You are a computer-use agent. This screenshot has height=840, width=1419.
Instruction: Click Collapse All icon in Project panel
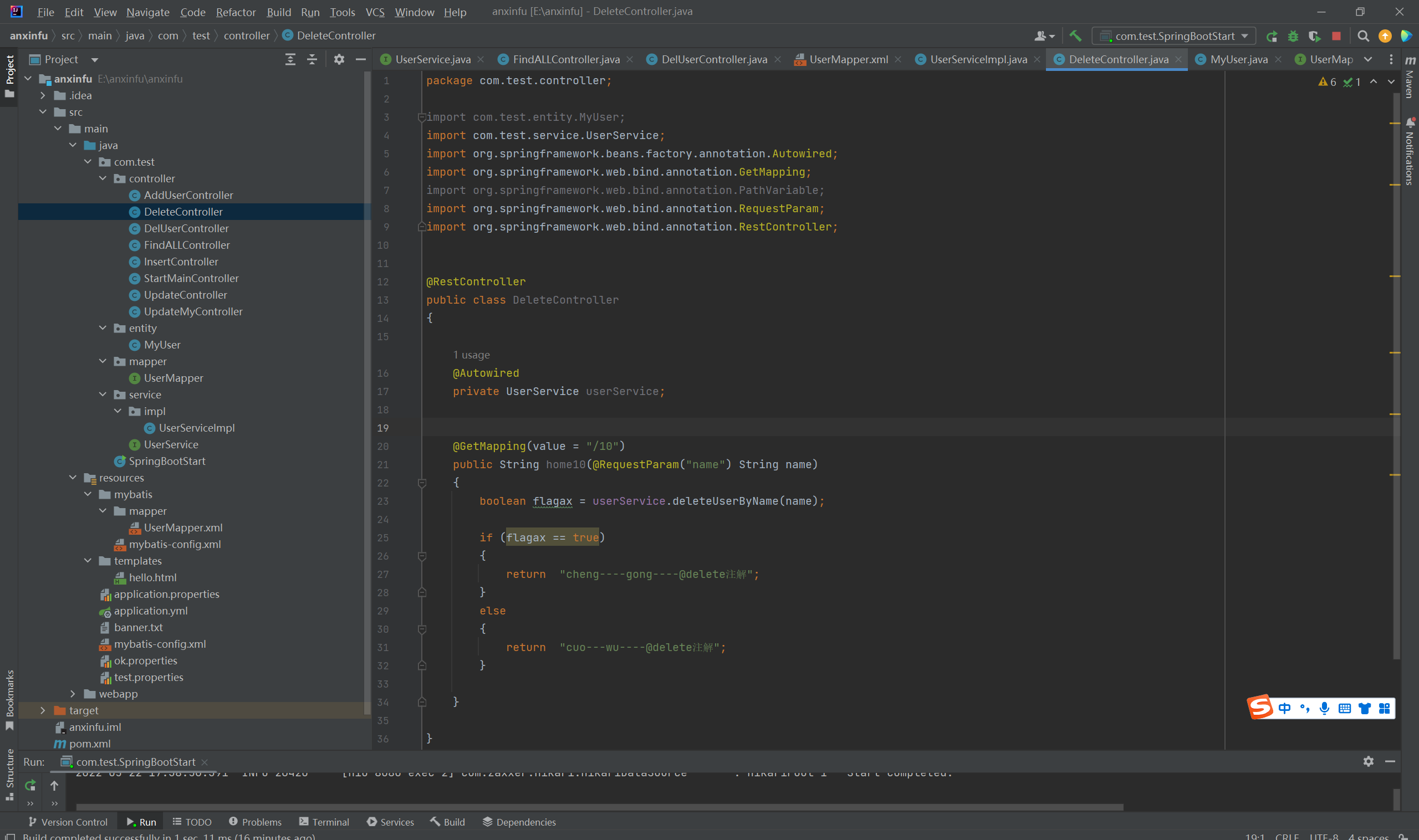pos(312,59)
